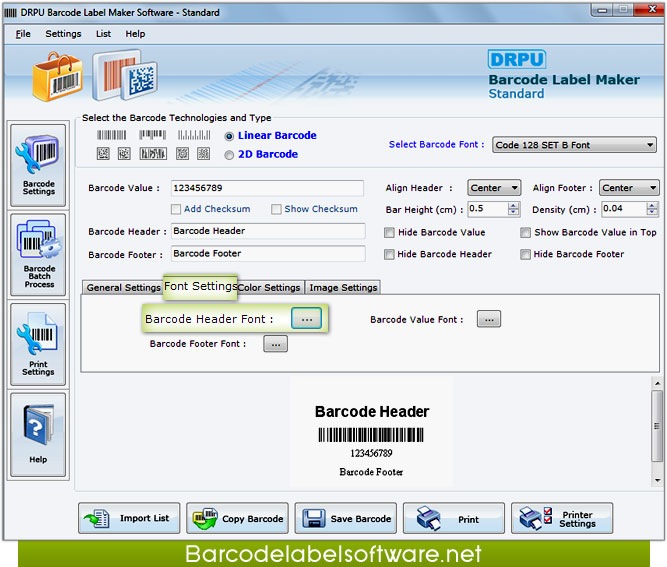Select fifth 2D barcode sample icon
Screen dimensions: 667x567
(x=203, y=154)
